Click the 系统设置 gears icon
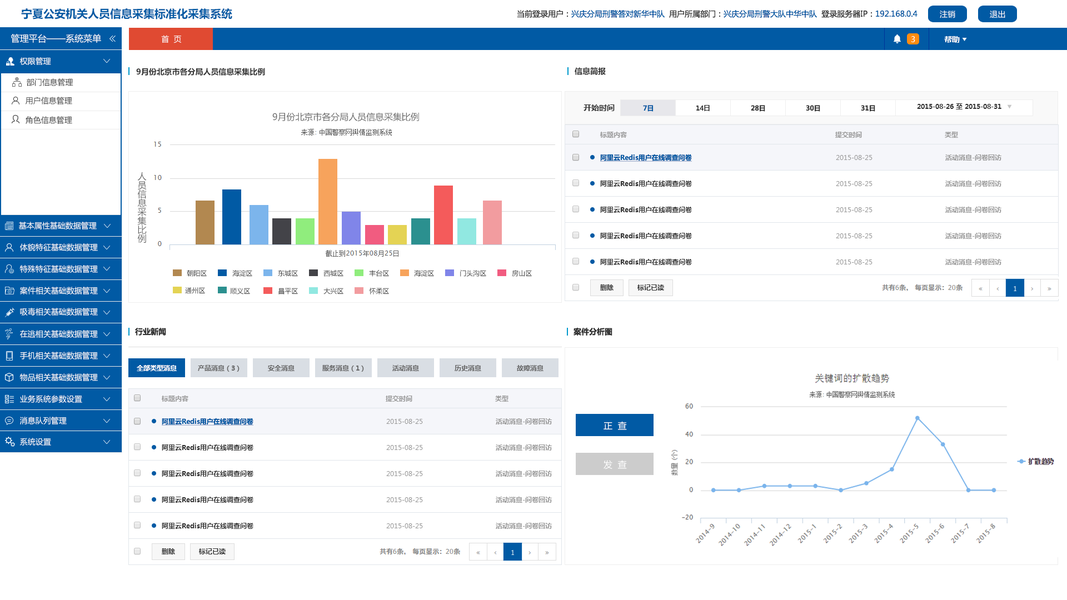 [10, 442]
